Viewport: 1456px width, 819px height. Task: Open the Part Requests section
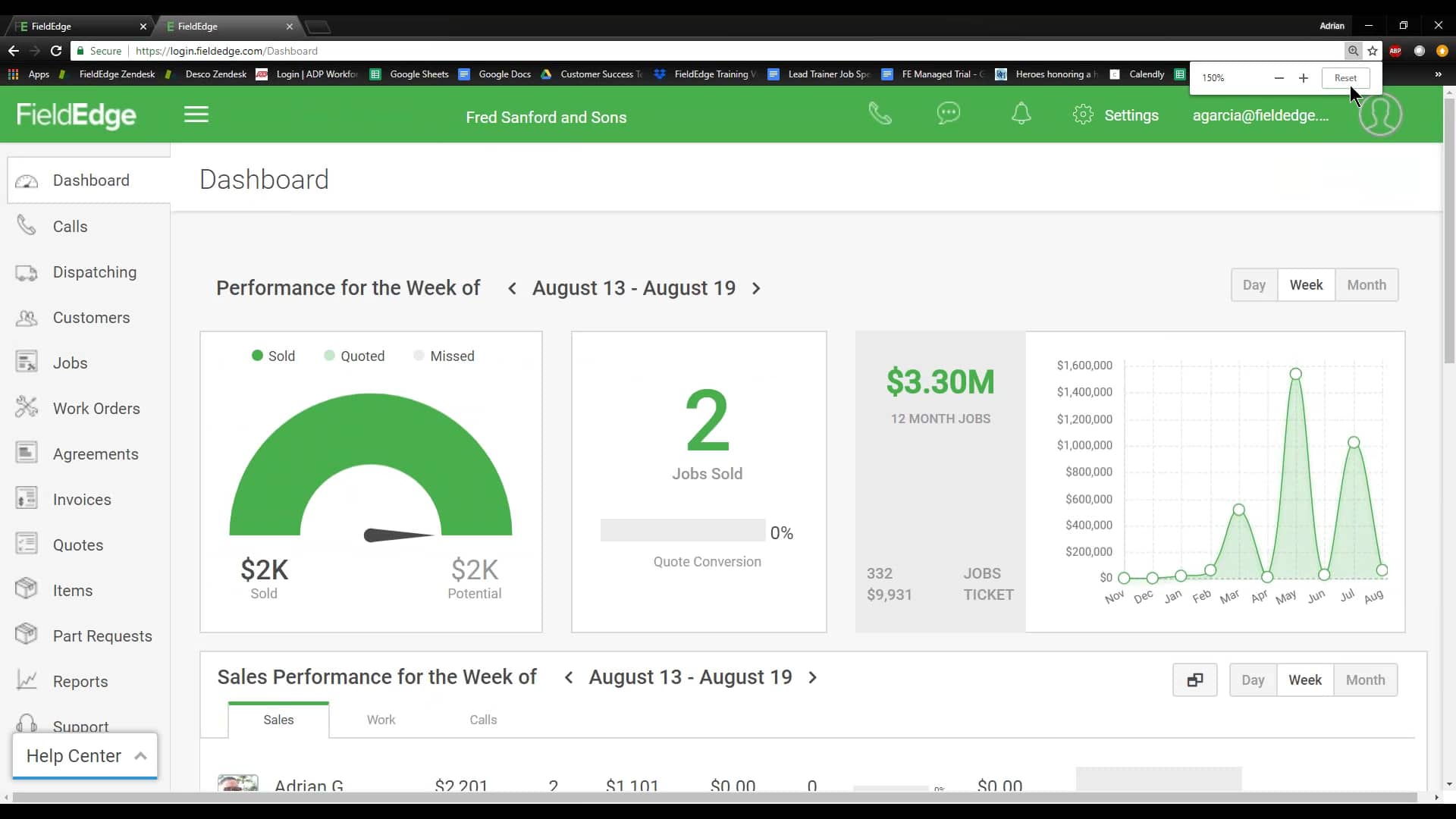(102, 635)
